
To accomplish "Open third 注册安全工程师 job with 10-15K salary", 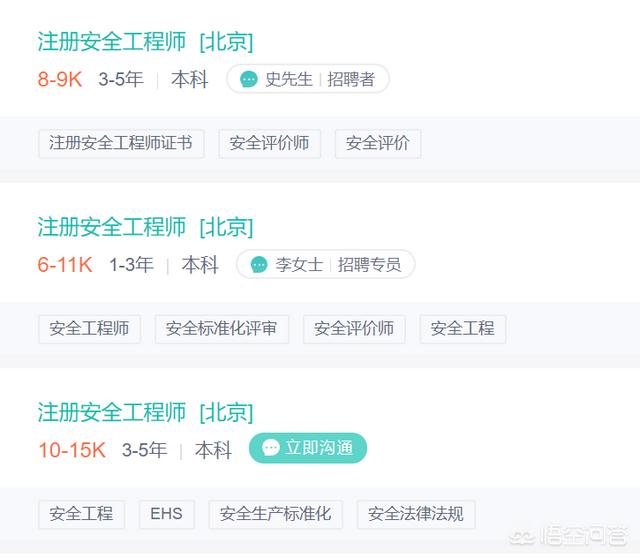I will [x=145, y=412].
